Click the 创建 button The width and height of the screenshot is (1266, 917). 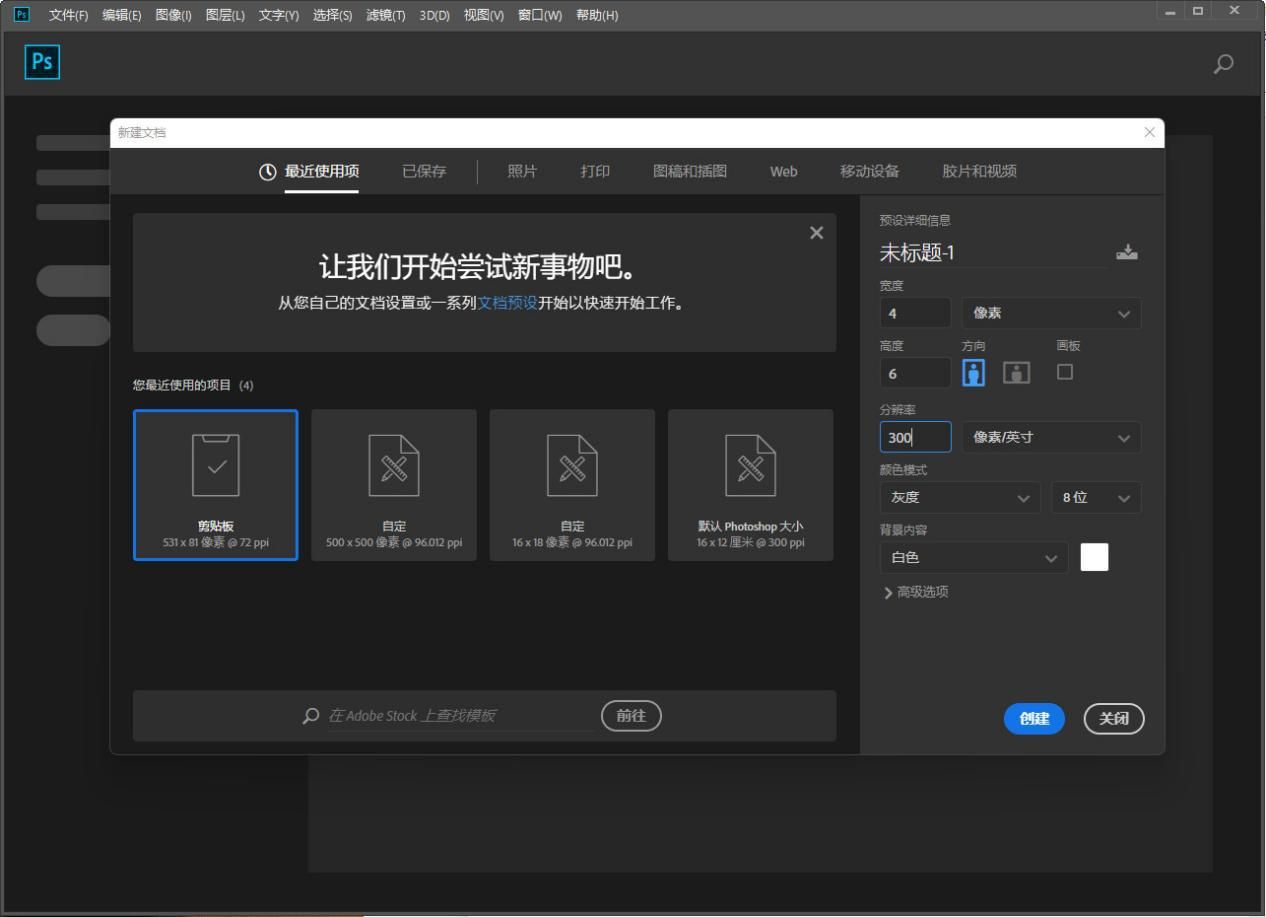coord(1034,718)
